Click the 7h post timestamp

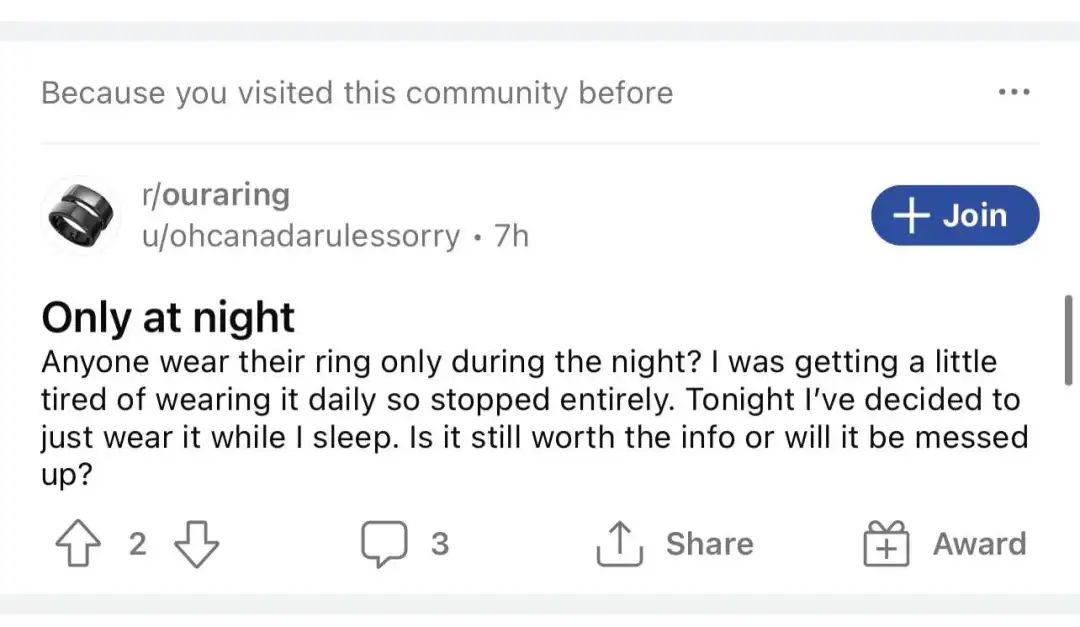(x=511, y=237)
